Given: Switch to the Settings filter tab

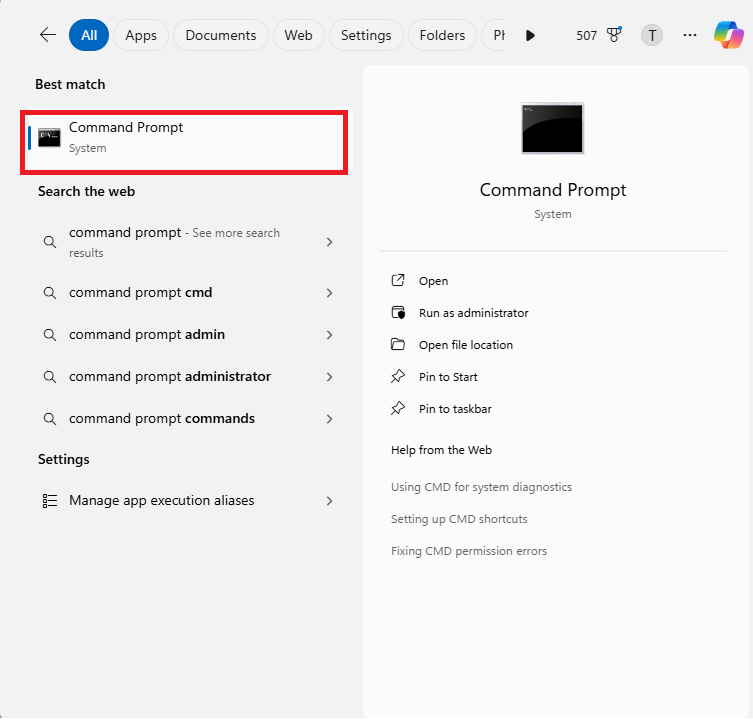Looking at the screenshot, I should coord(366,35).
